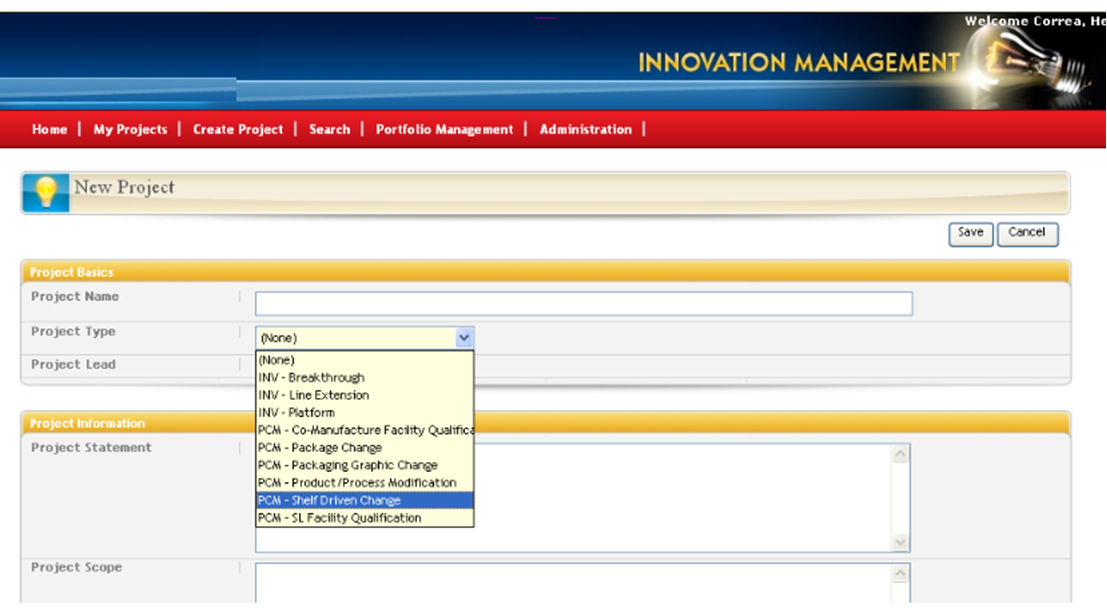Screen dimensions: 1107x612
Task: Choose 'PCM - Shelf Driven Change' option
Action: coord(329,500)
